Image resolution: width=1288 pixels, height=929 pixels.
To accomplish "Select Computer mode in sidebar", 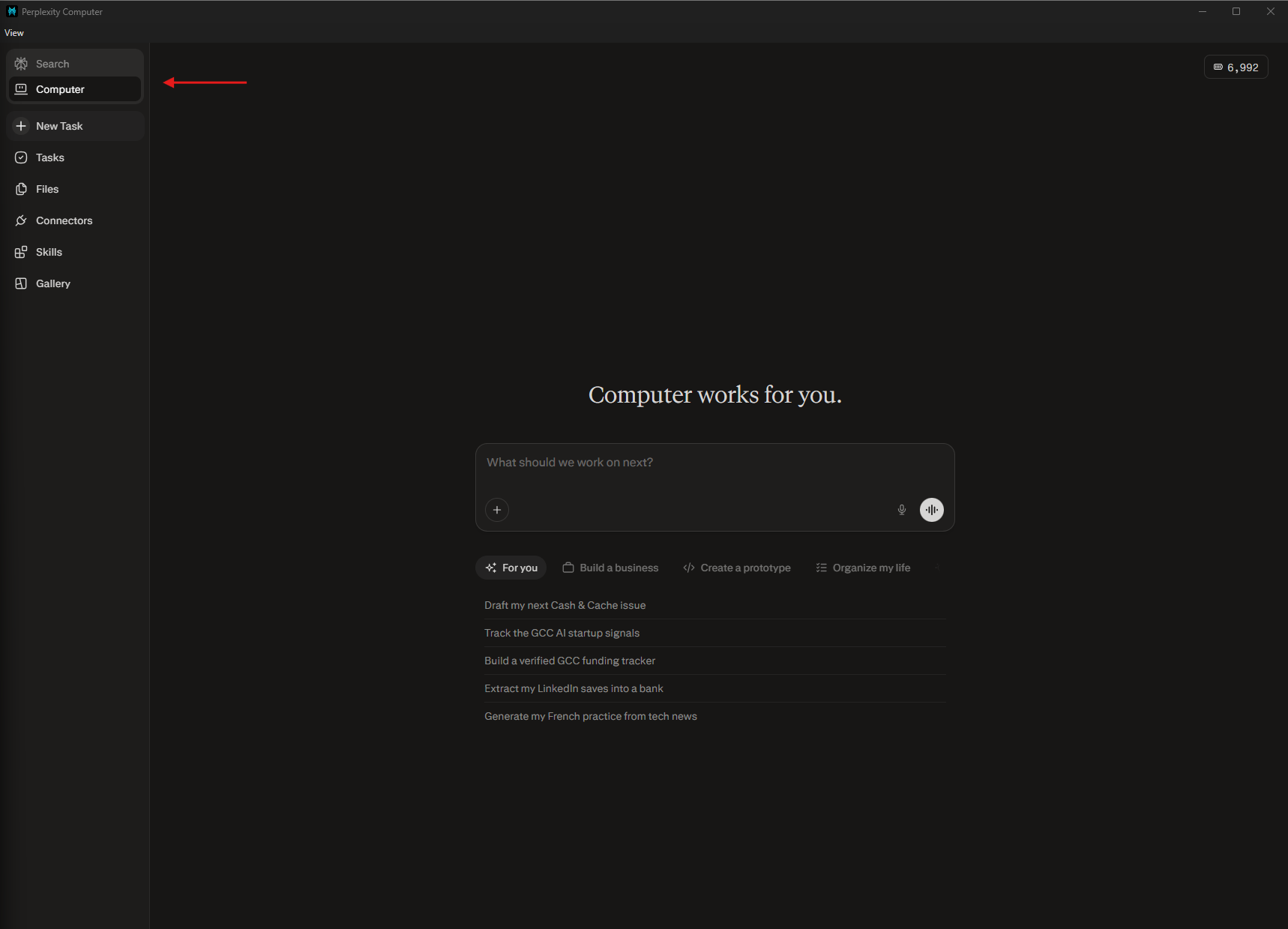I will (x=74, y=89).
